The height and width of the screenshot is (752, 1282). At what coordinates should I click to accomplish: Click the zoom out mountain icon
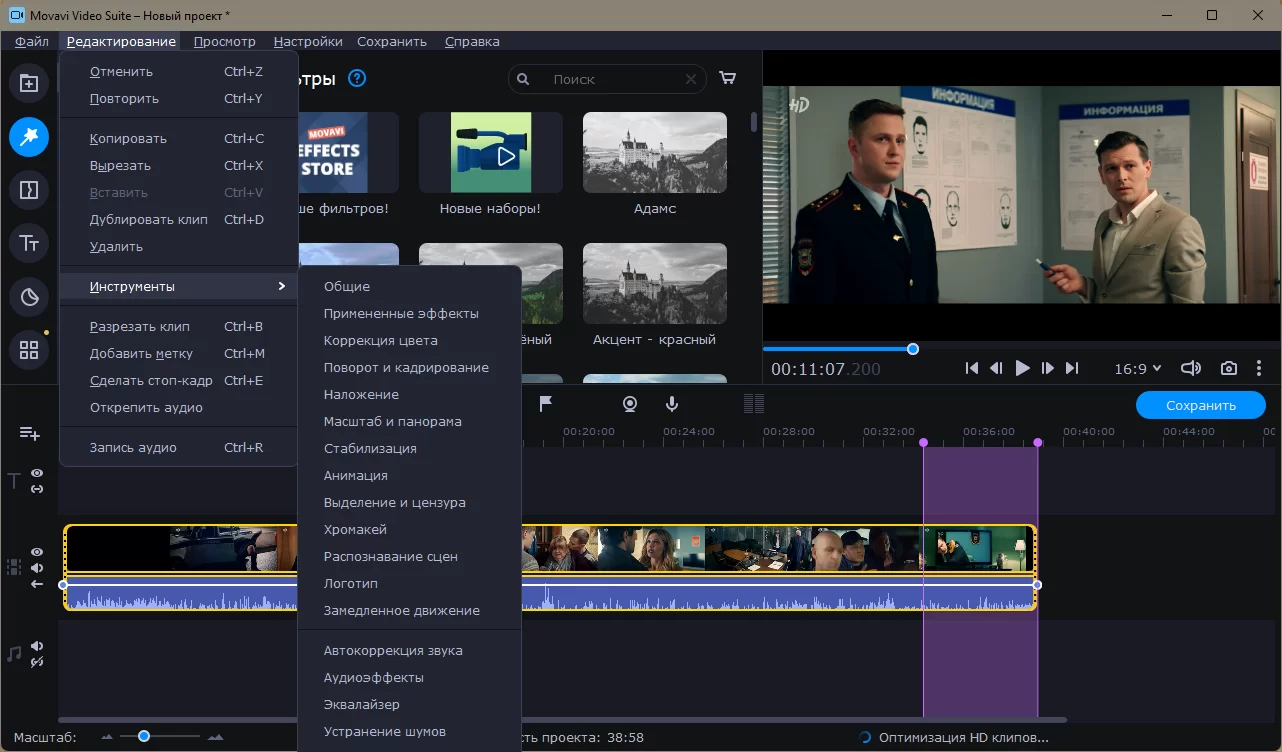[107, 737]
